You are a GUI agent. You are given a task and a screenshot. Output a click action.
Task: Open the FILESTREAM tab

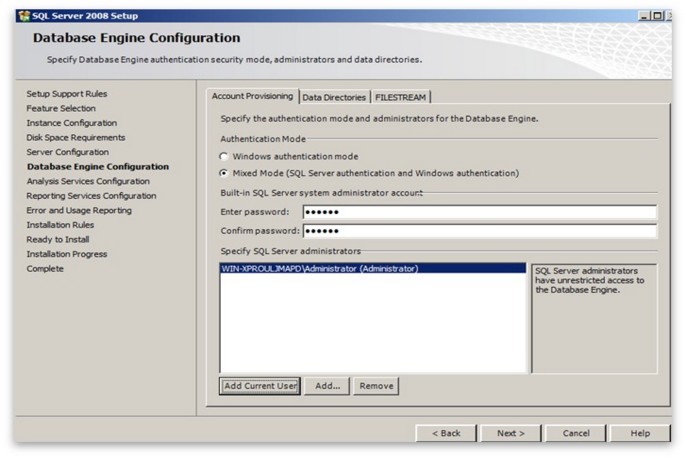400,97
